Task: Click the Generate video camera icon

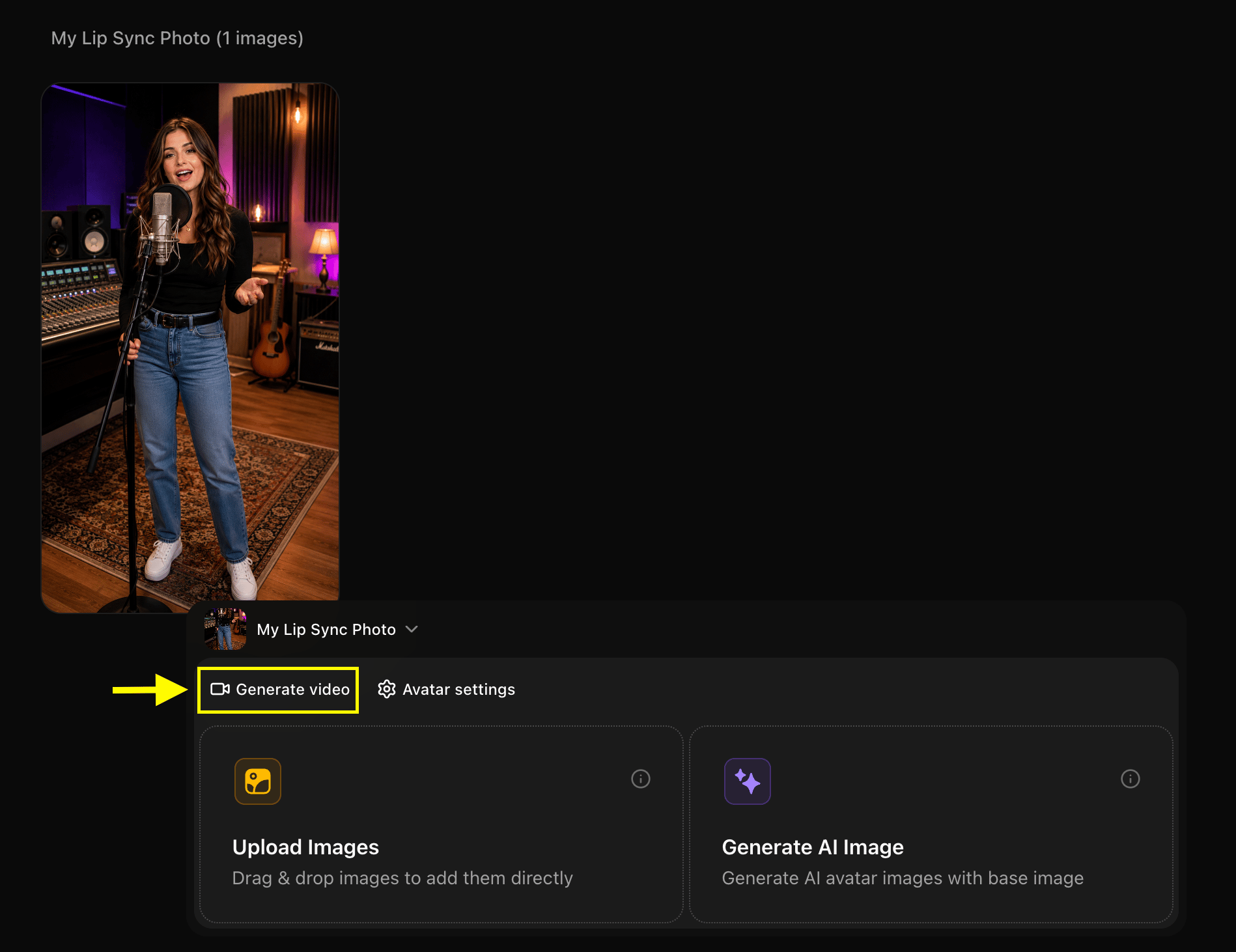Action: click(x=220, y=689)
